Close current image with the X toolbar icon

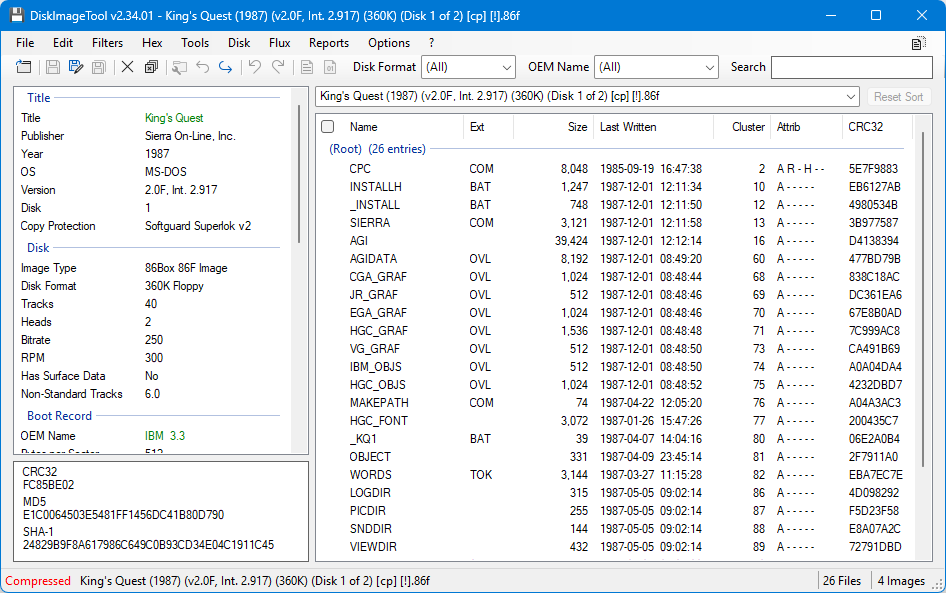pos(127,68)
